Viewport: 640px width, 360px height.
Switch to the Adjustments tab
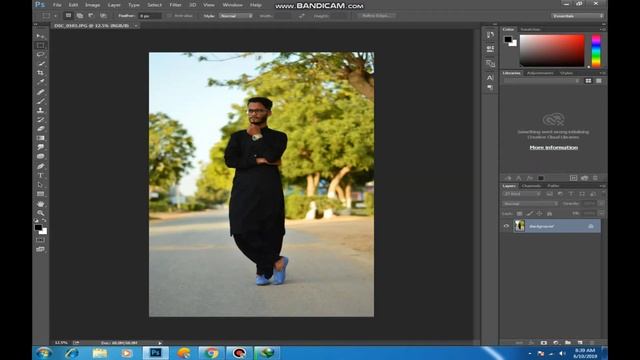pos(540,73)
